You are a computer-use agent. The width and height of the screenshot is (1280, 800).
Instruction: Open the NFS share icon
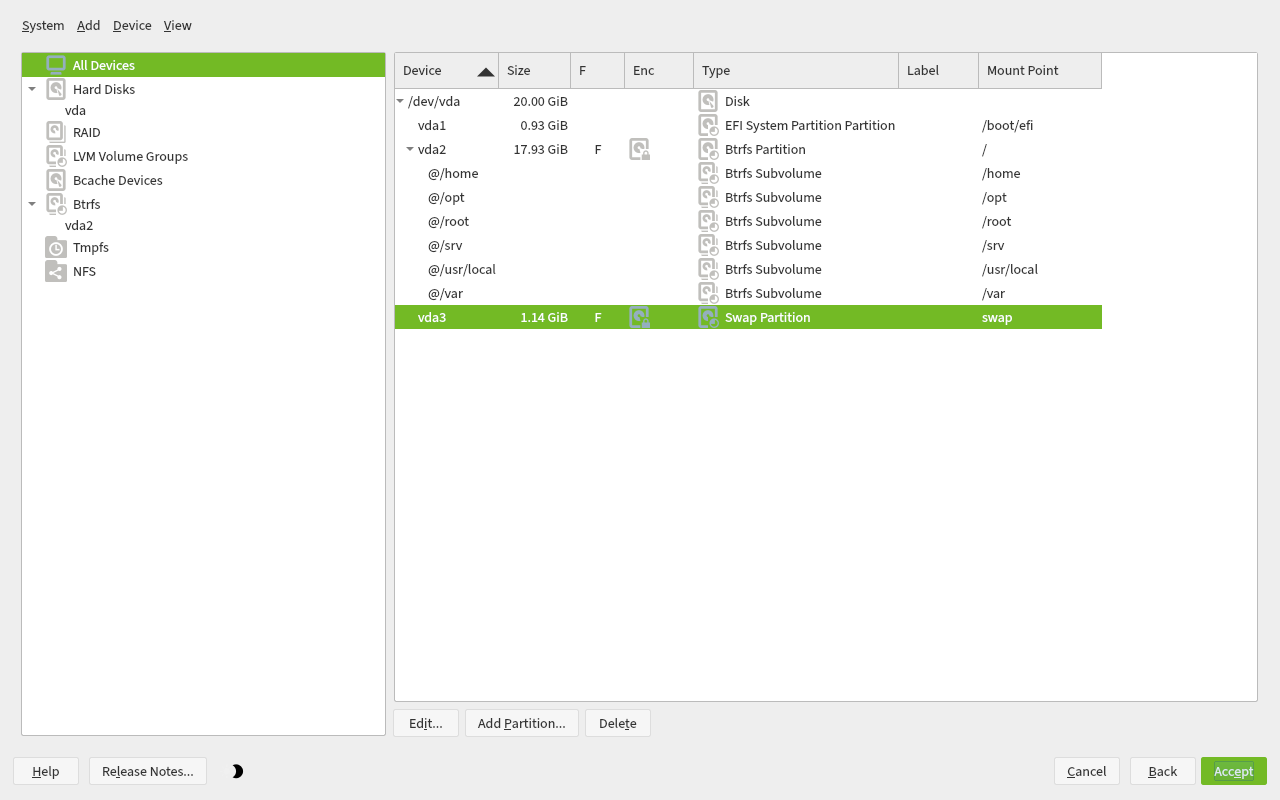[56, 271]
